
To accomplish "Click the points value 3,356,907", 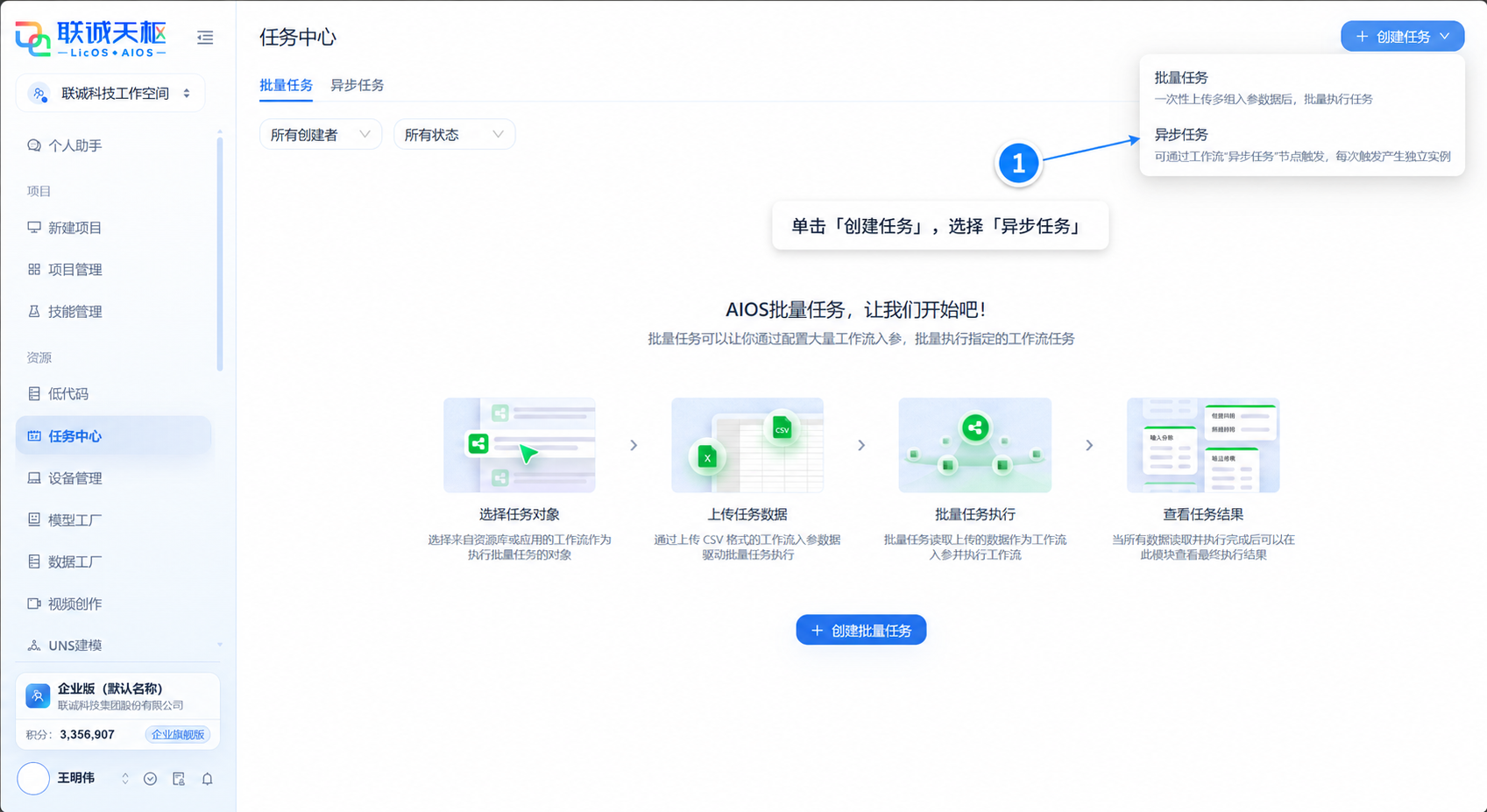I will click(x=87, y=735).
